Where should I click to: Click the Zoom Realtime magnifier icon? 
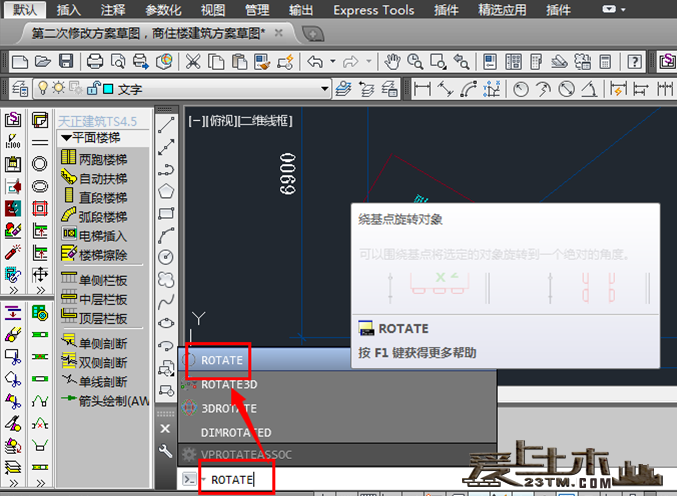pos(415,62)
